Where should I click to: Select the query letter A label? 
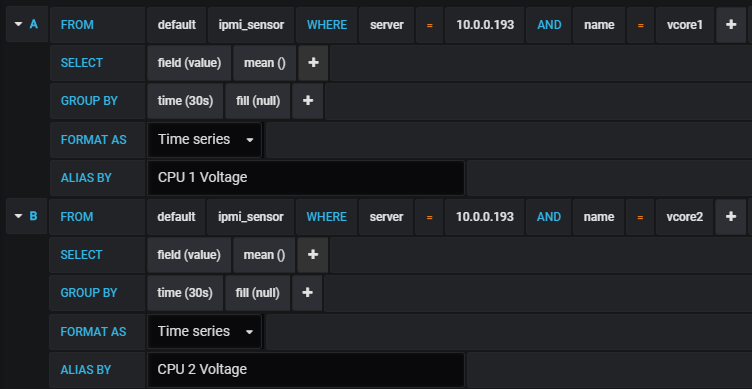click(x=34, y=24)
